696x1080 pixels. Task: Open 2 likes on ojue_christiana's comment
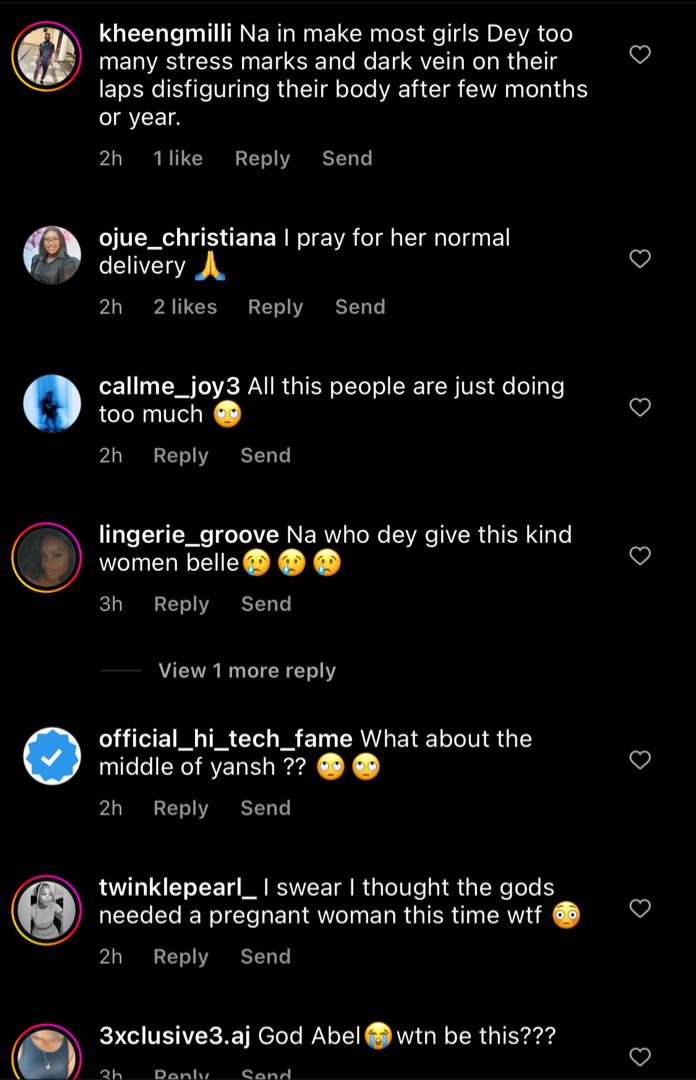click(185, 307)
